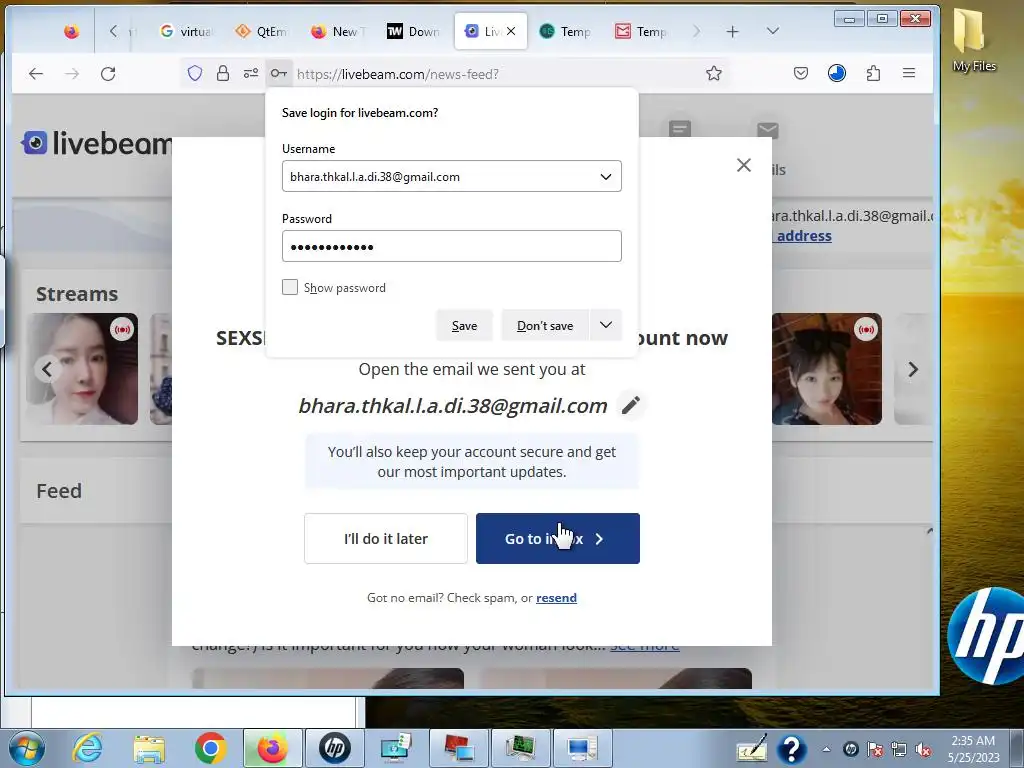Click the pencil icon to edit email

[x=631, y=406]
